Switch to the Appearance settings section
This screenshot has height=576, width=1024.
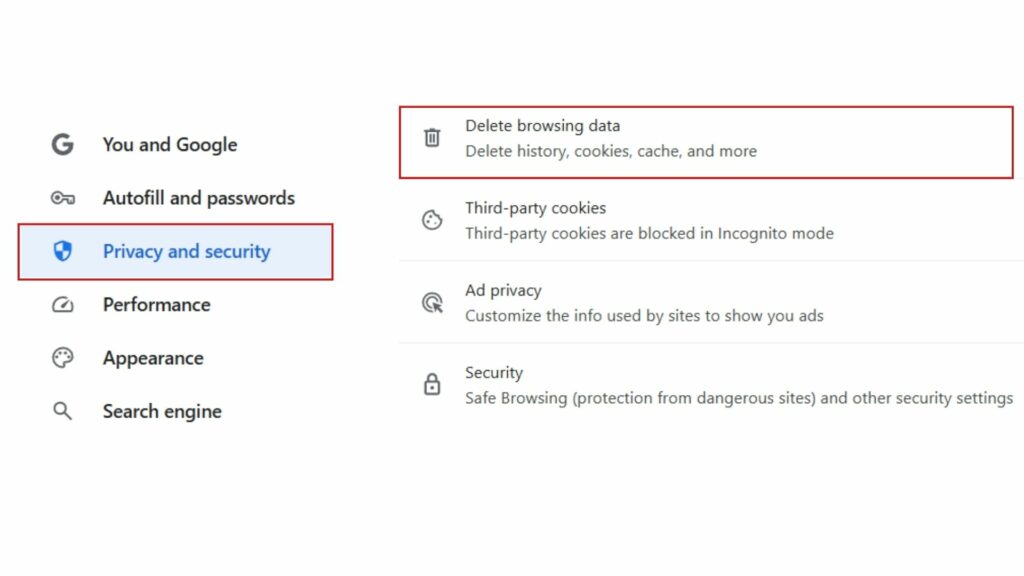[x=153, y=358]
